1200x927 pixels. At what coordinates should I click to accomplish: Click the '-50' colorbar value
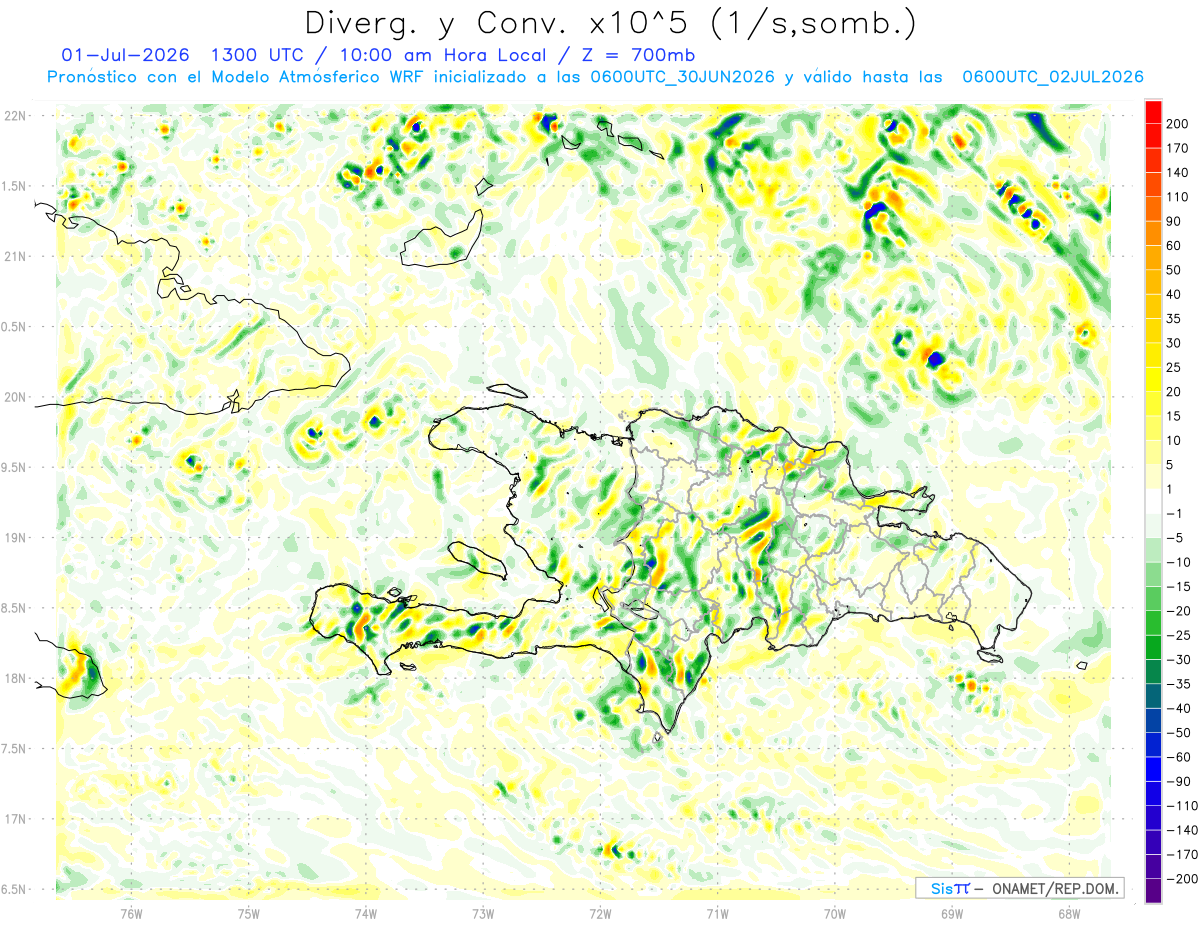click(1180, 733)
